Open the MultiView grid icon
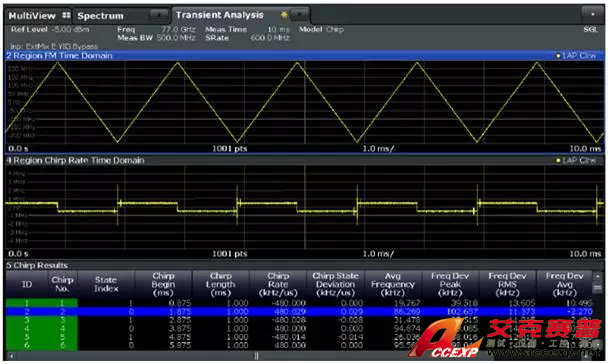 [x=66, y=16]
